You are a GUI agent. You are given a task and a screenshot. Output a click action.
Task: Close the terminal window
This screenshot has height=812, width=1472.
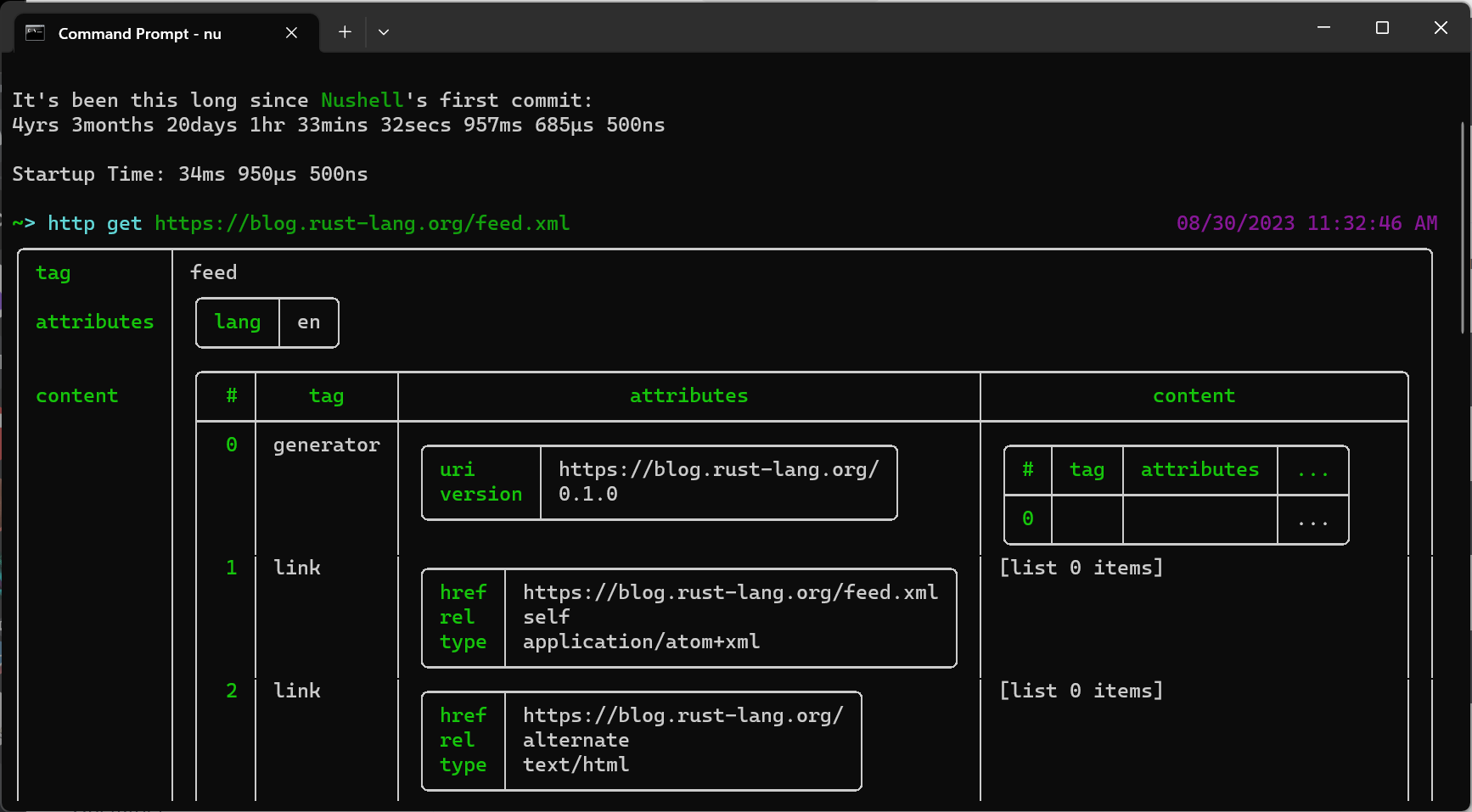coord(1441,28)
